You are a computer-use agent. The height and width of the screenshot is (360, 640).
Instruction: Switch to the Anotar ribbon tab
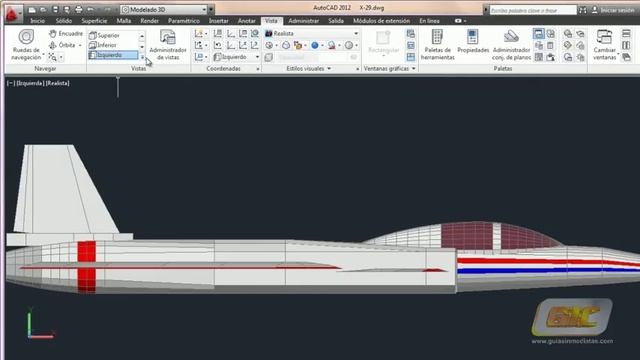[247, 21]
